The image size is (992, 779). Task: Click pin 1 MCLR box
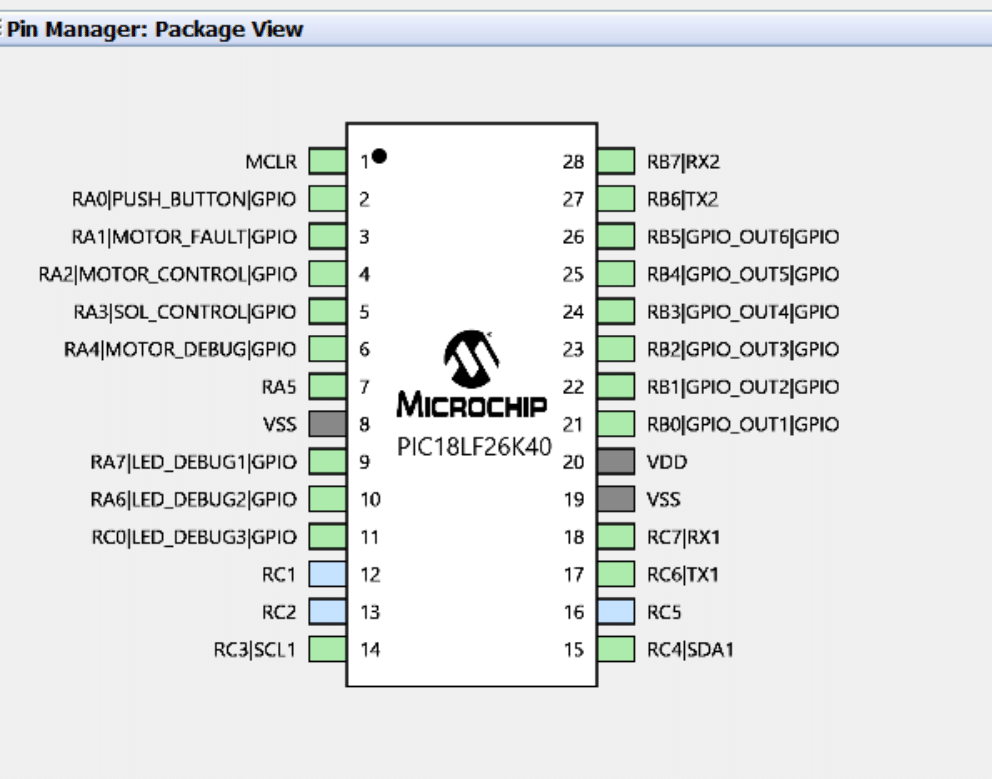coord(328,161)
